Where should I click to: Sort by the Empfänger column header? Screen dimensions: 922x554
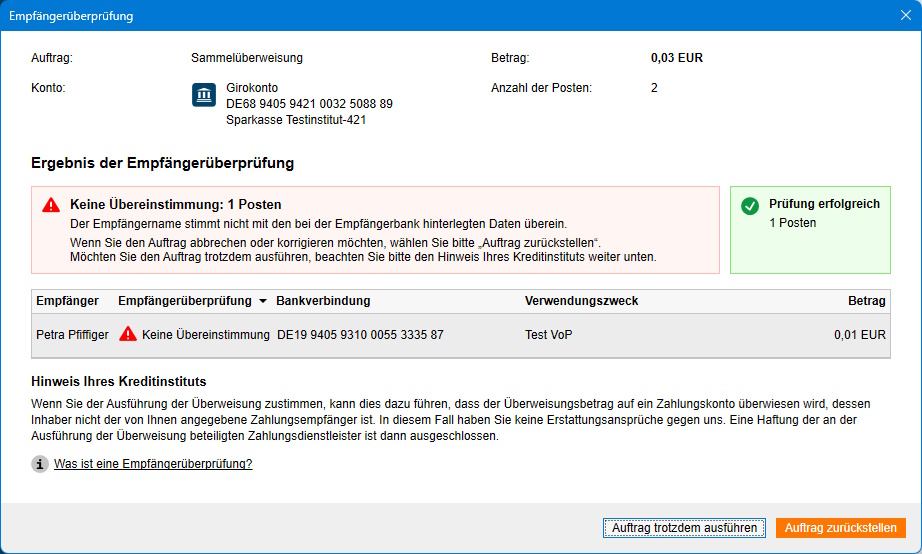pyautogui.click(x=67, y=301)
